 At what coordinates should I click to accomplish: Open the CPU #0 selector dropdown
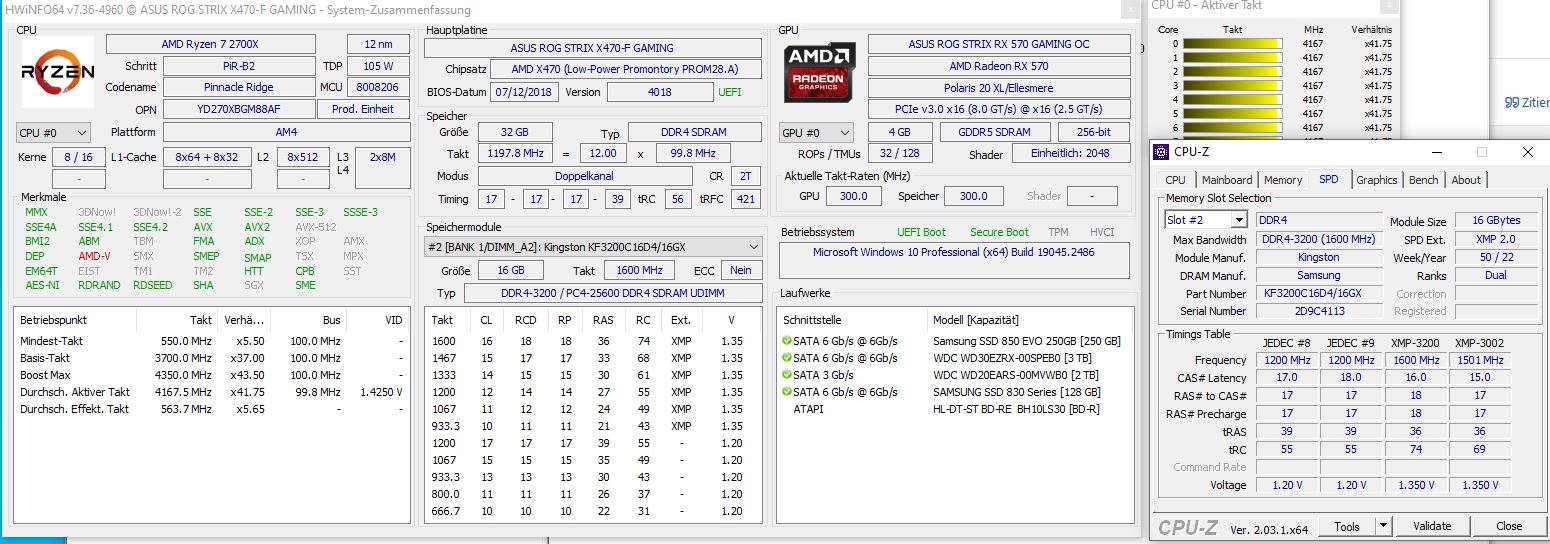pyautogui.click(x=53, y=132)
